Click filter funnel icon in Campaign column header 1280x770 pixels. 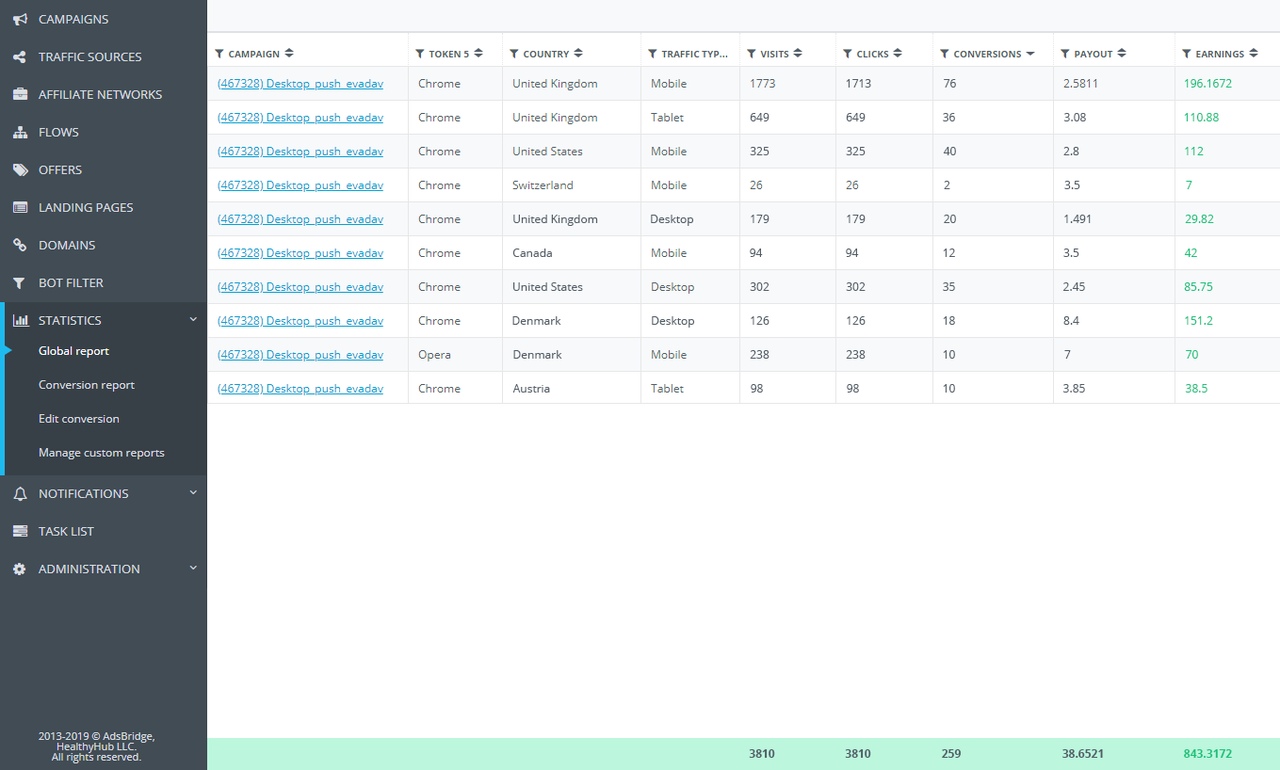tap(220, 54)
